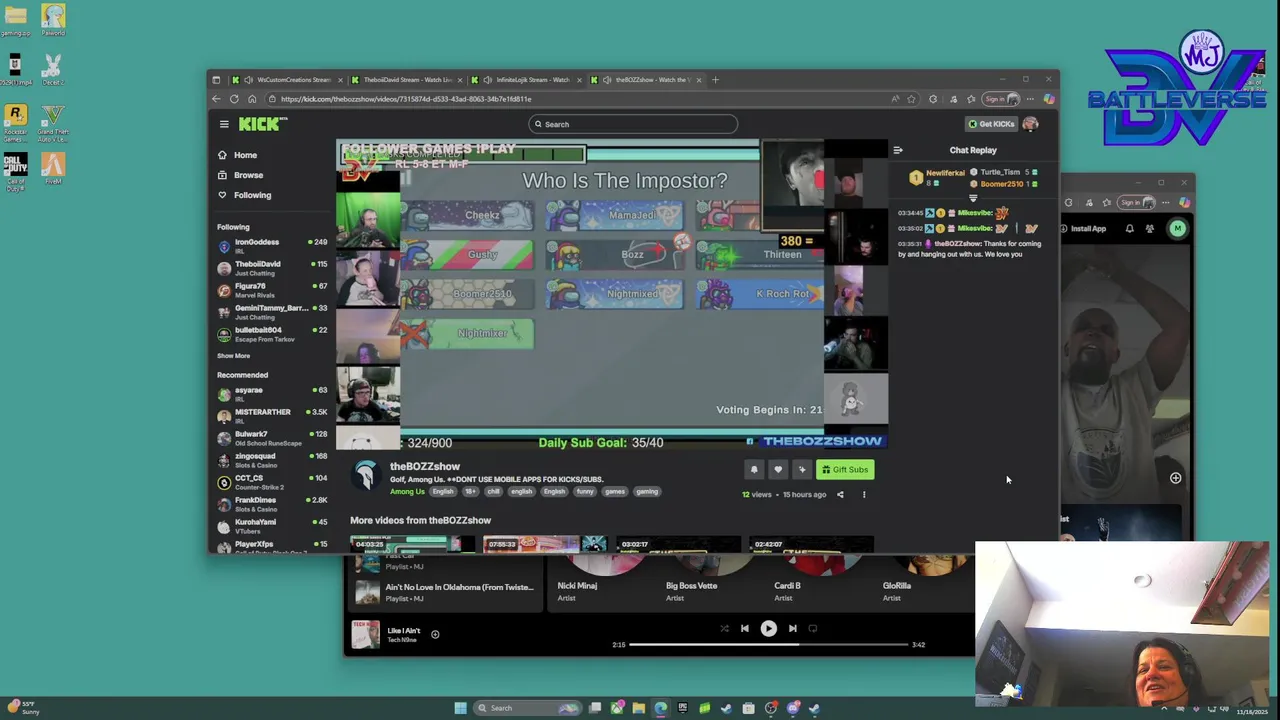
Task: Click the Kick search field
Action: 633,124
